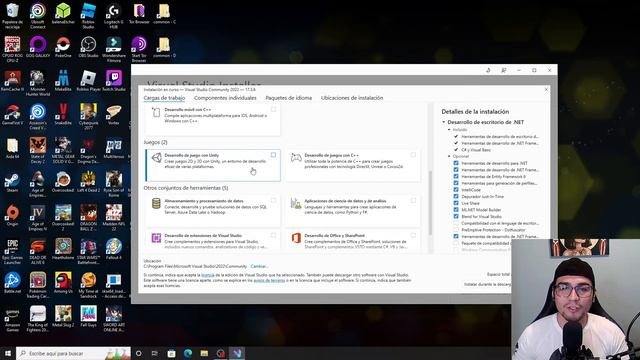
Task: Uncheck IntelliCode optional component
Action: click(x=456, y=190)
